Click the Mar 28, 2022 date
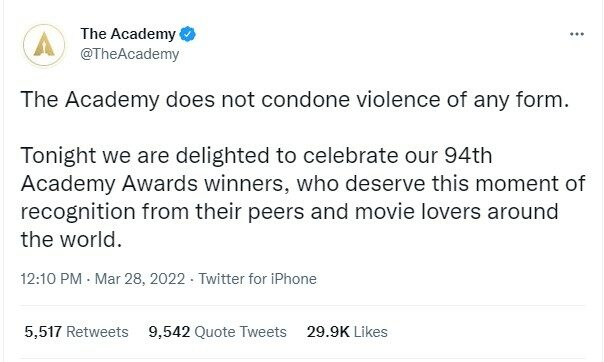Image resolution: width=604 pixels, height=362 pixels. [140, 279]
